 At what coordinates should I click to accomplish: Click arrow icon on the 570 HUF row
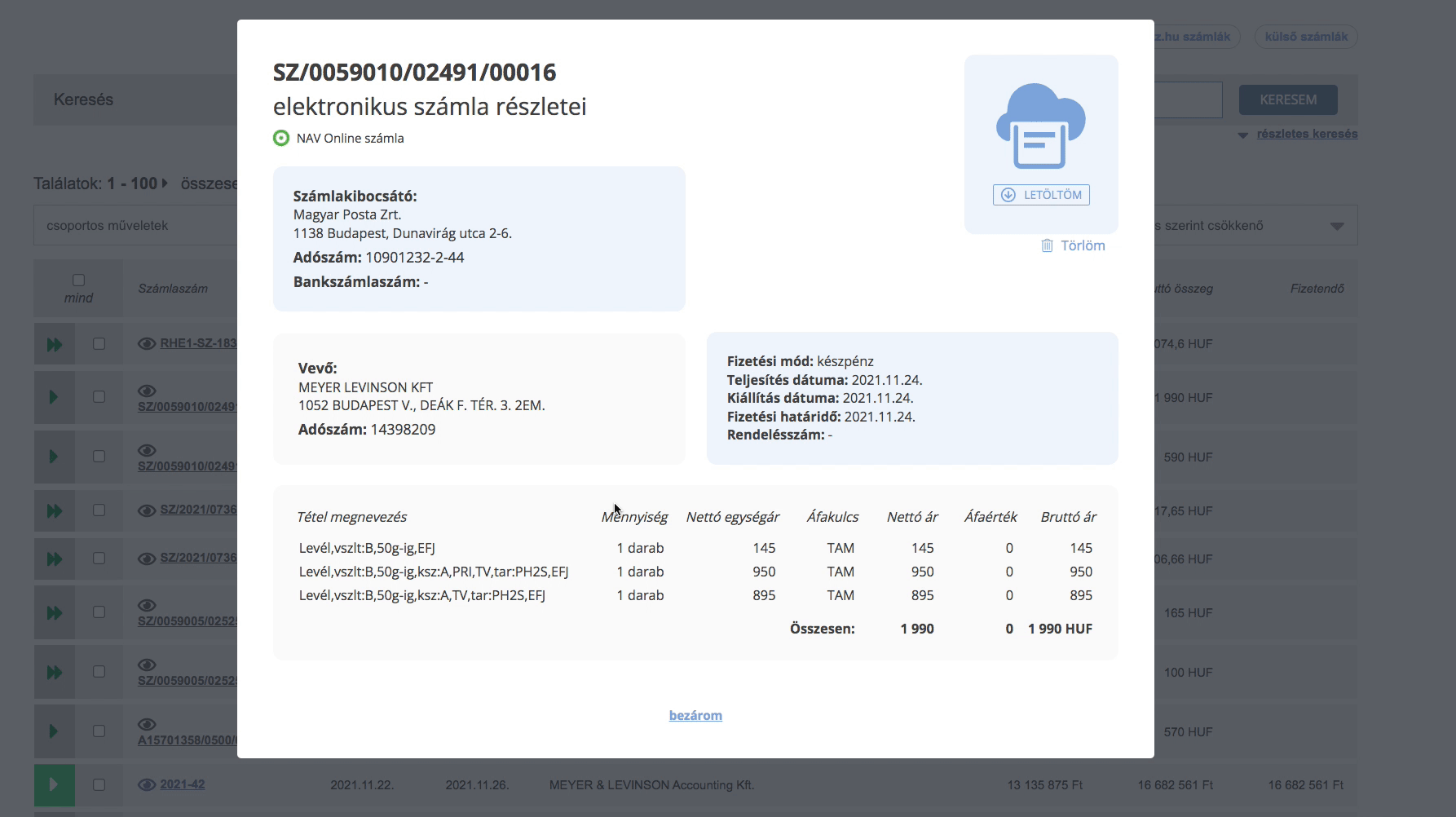(x=55, y=731)
